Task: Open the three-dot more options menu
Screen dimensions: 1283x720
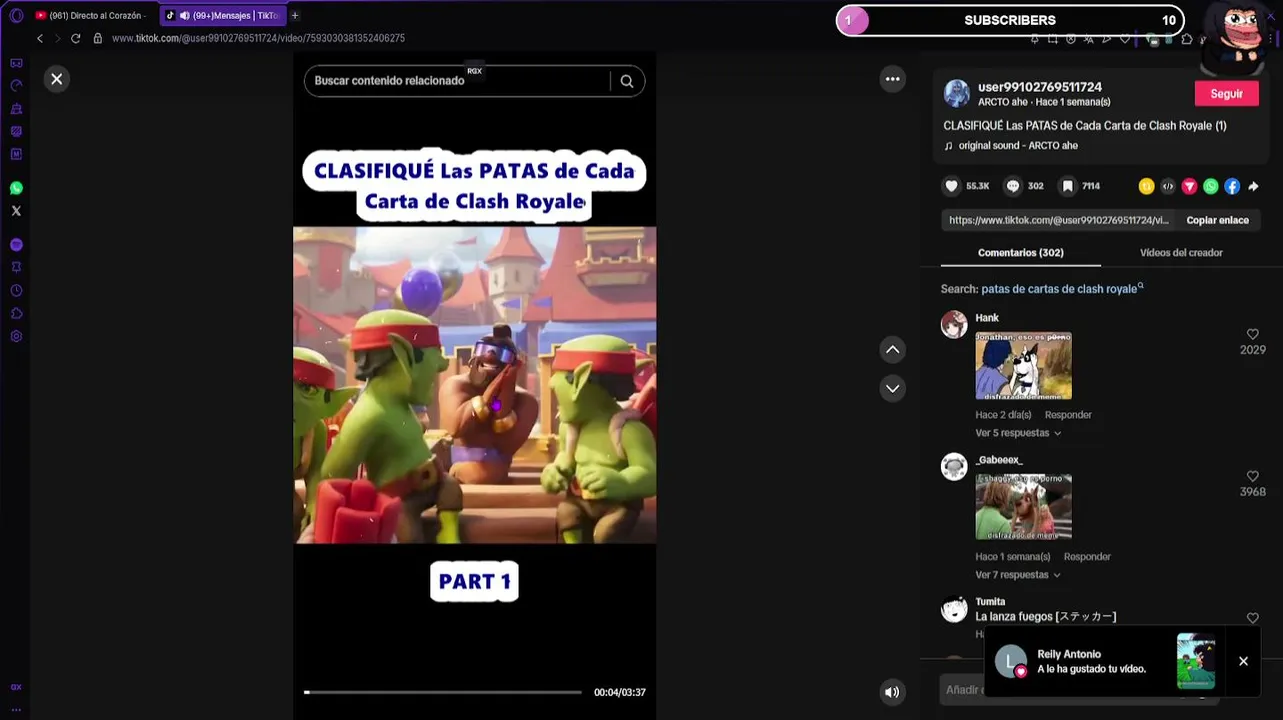Action: [893, 79]
